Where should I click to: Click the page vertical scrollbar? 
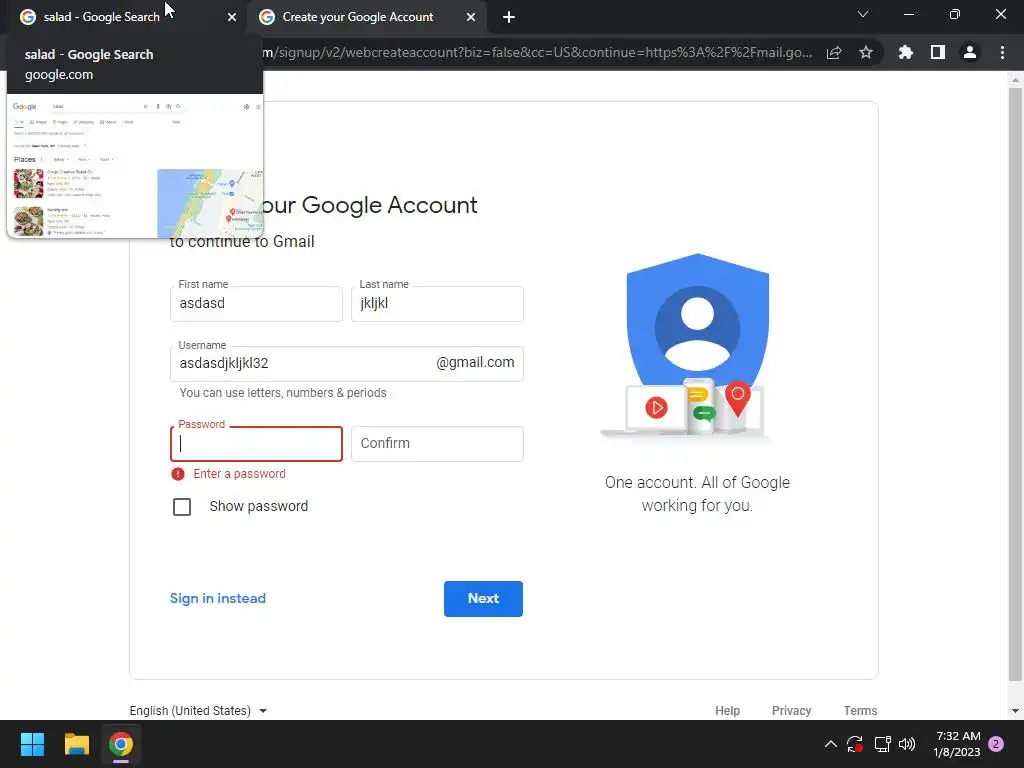[x=1015, y=384]
